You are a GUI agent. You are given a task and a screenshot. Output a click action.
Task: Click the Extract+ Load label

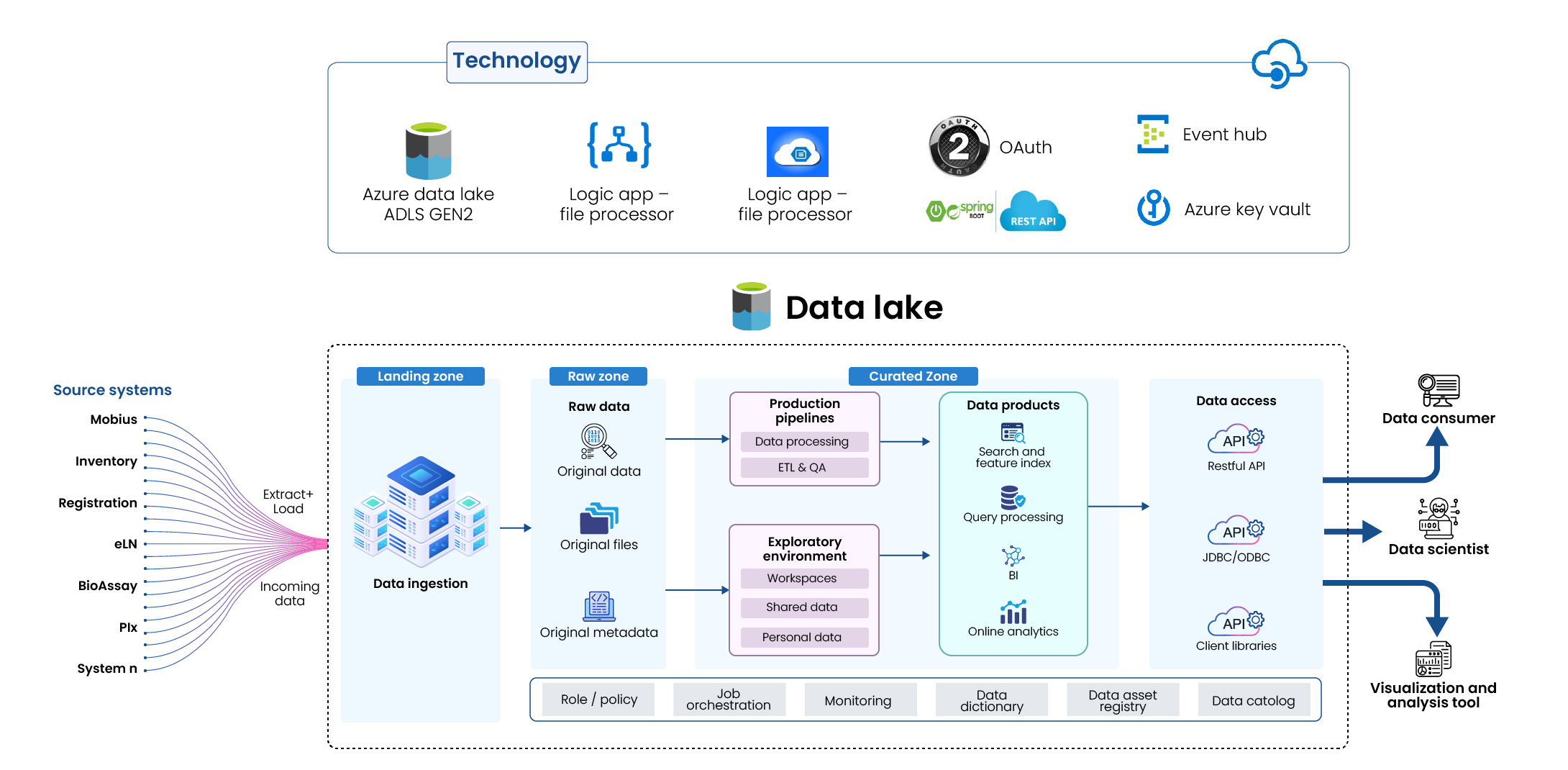[x=288, y=502]
